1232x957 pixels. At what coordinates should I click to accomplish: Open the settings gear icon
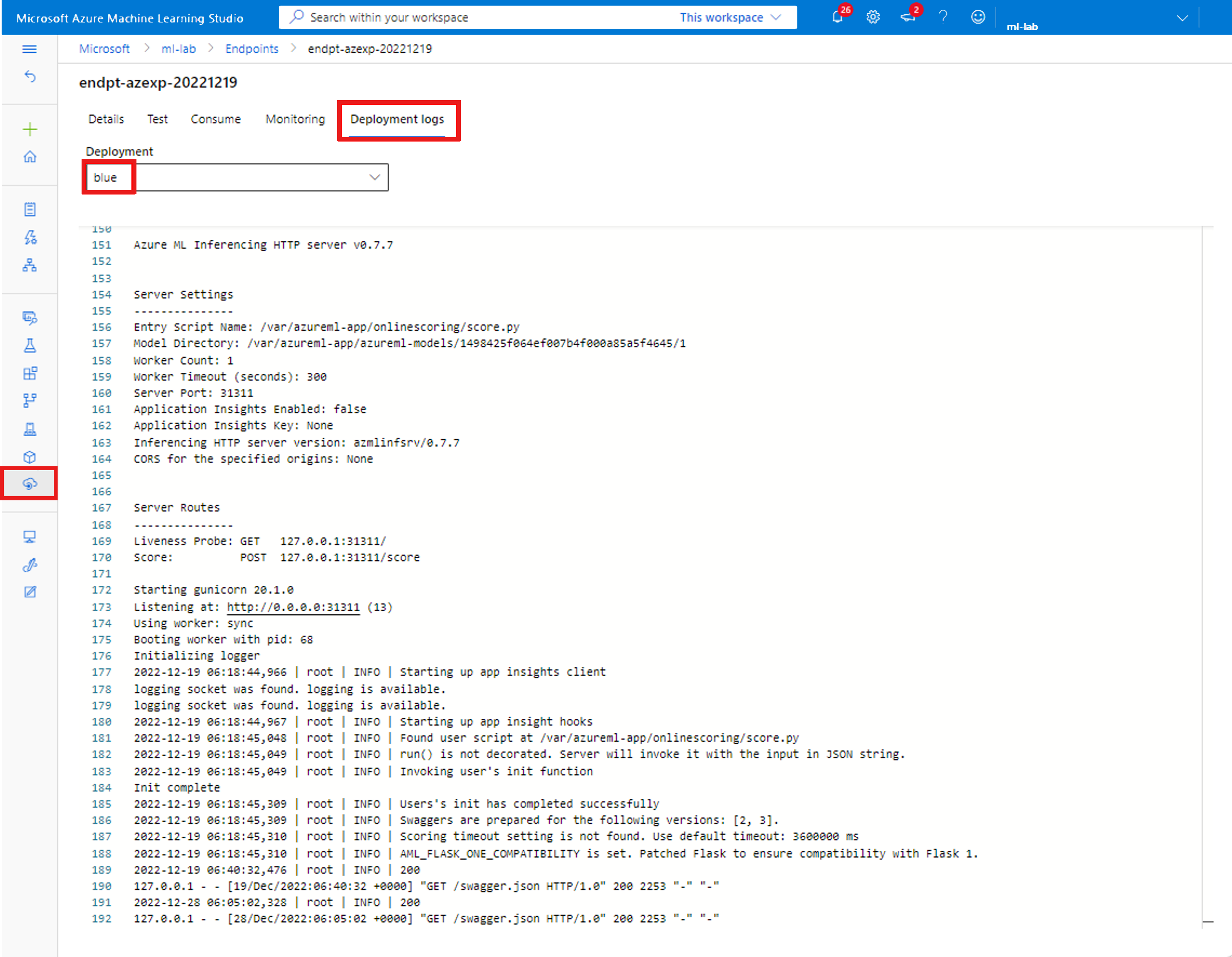(x=872, y=17)
